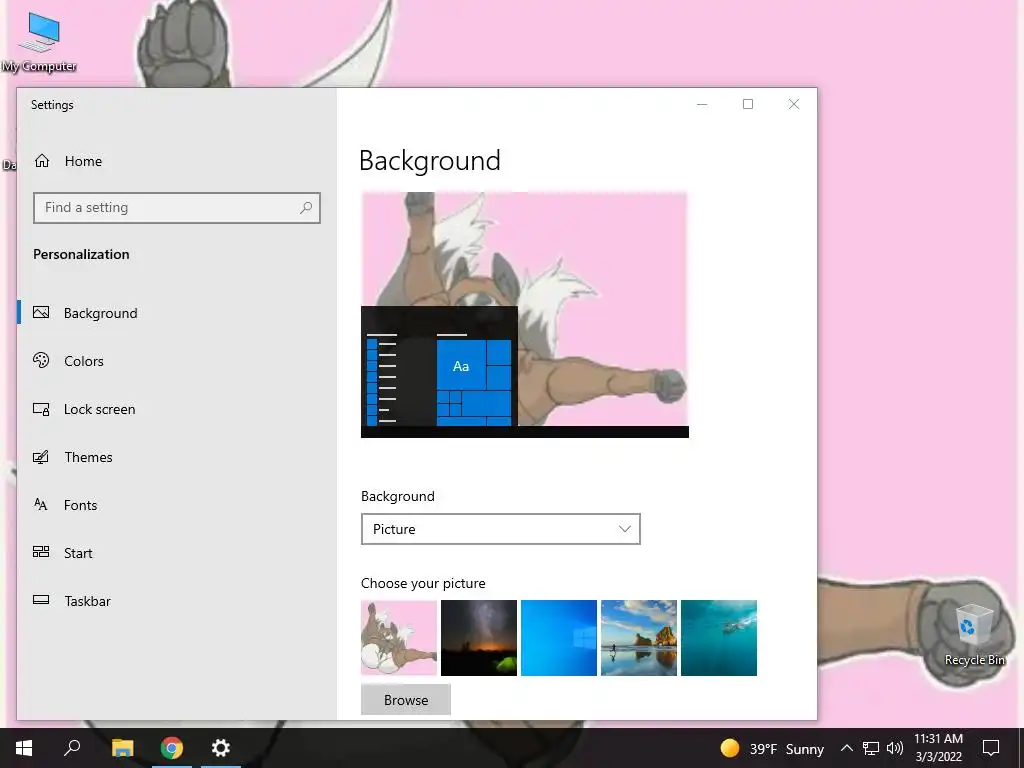
Task: Open the Windows Start menu button
Action: [x=24, y=748]
